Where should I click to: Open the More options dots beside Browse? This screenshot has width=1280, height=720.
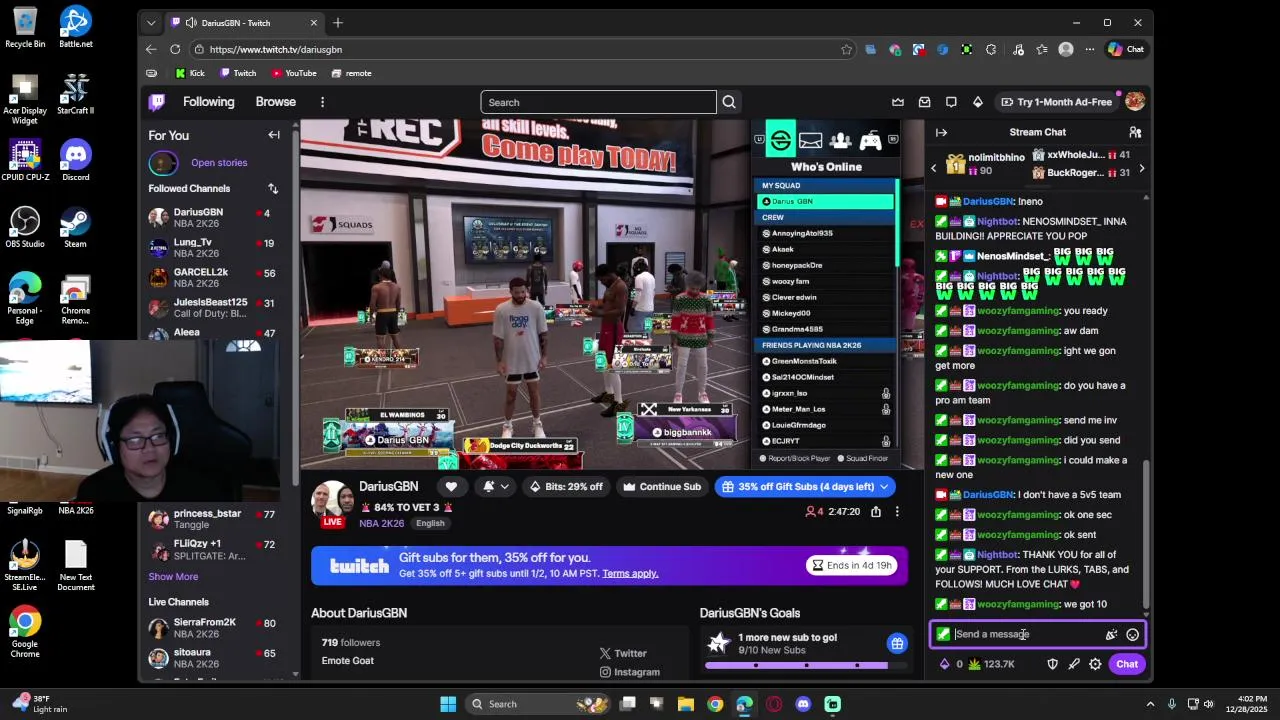click(x=322, y=102)
